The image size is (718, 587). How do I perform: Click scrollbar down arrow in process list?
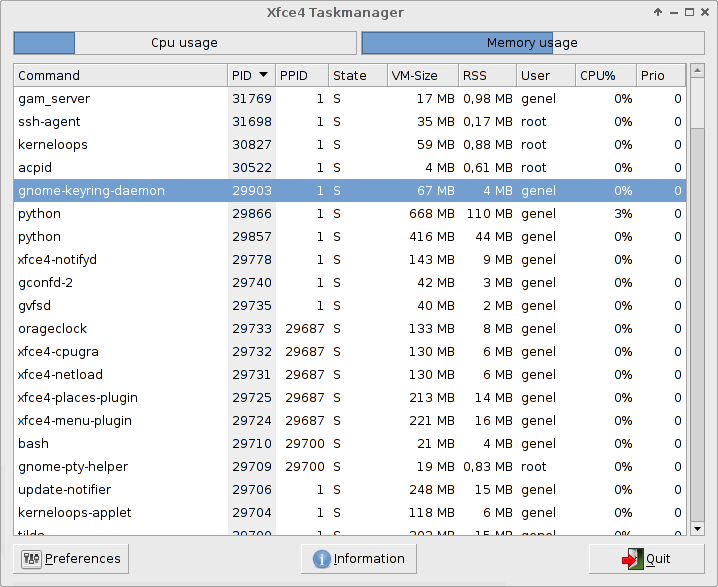(x=697, y=528)
